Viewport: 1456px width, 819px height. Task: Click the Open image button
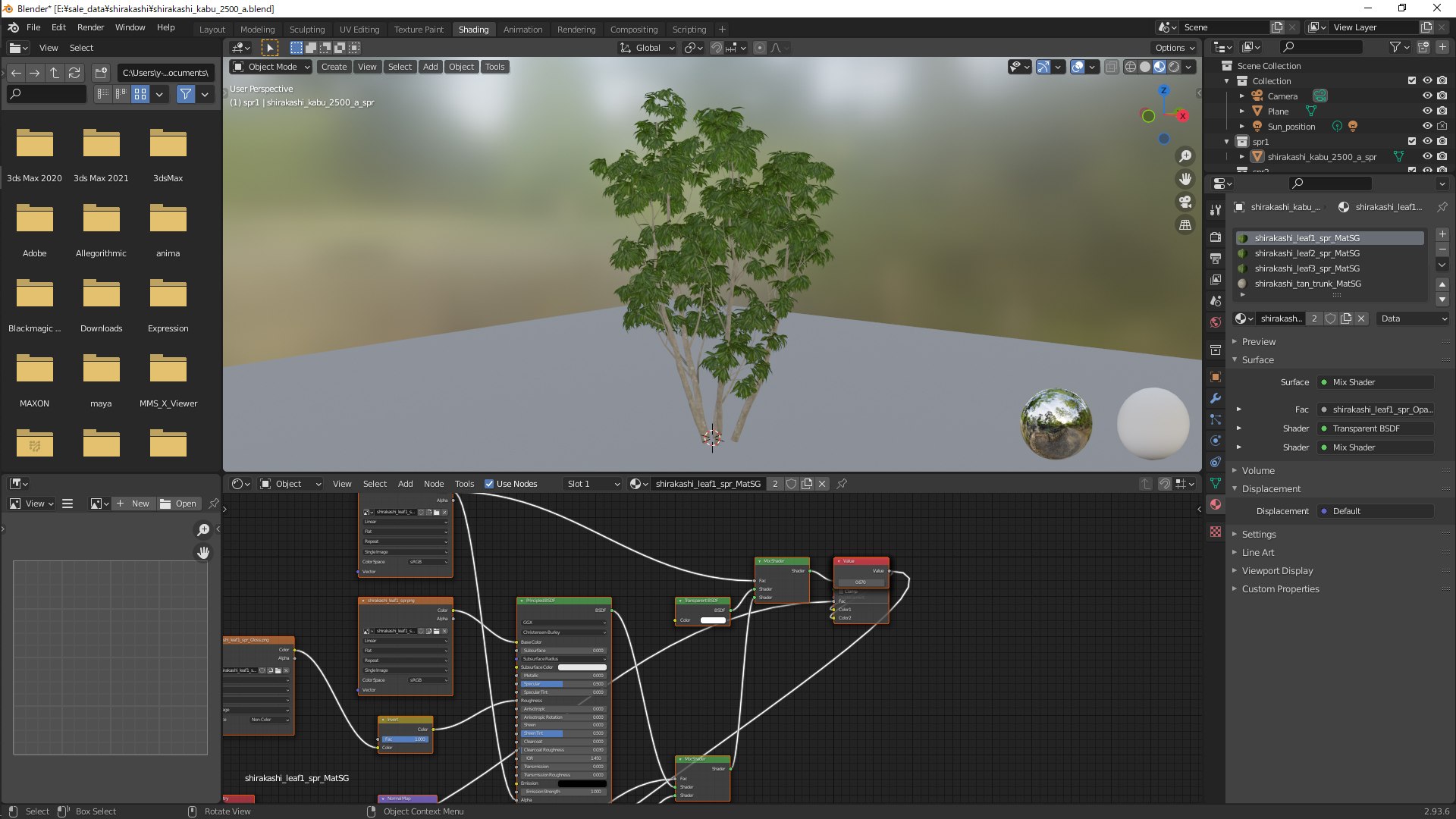coord(179,504)
